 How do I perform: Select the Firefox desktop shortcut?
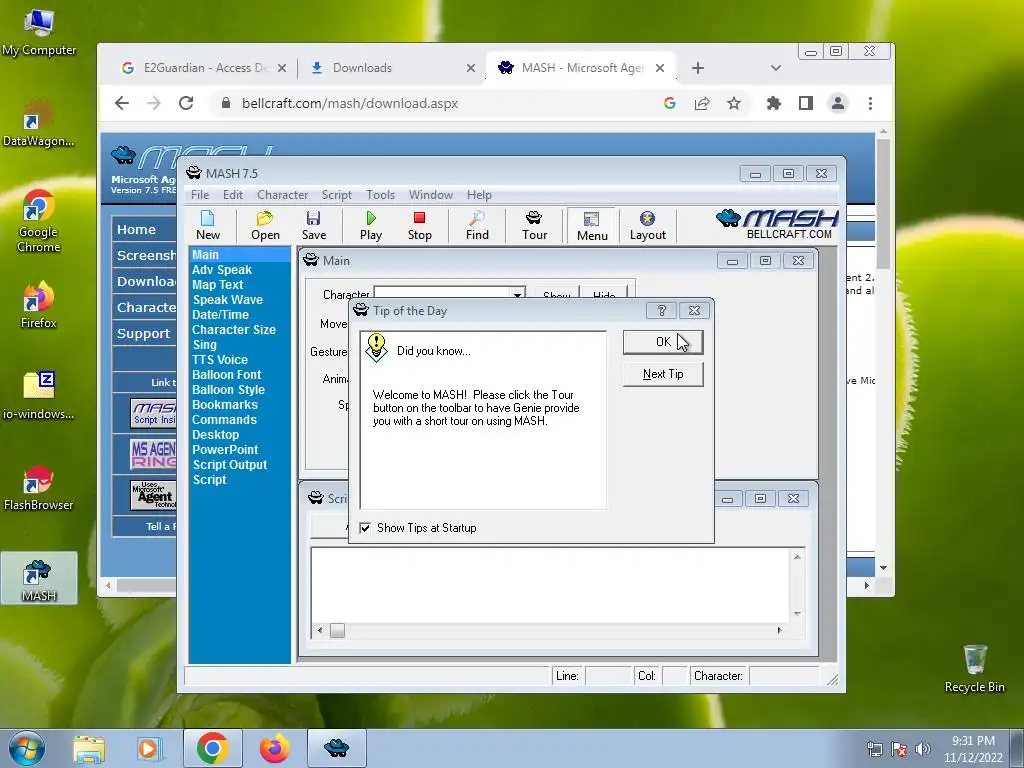click(x=39, y=306)
